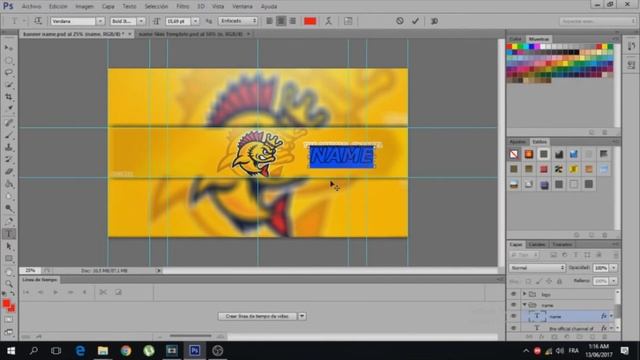
Task: Open the anti-aliasing Enfocado dropdown
Action: pyautogui.click(x=238, y=21)
